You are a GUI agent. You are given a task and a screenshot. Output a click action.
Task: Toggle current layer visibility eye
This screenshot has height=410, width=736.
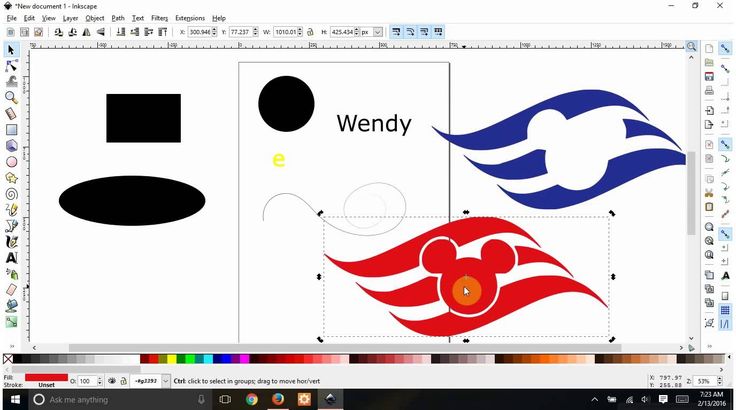tap(112, 381)
